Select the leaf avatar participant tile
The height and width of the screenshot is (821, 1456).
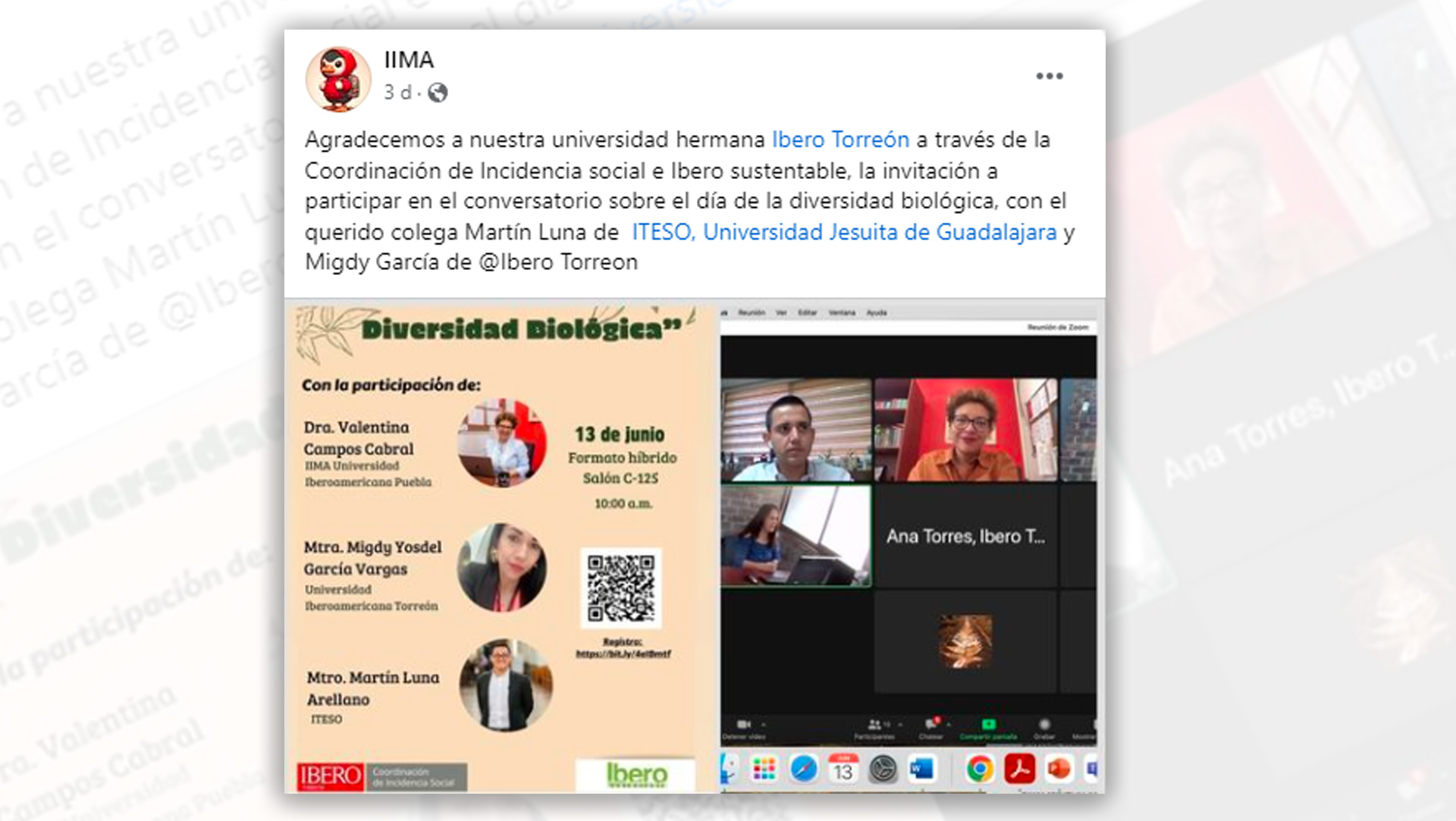pos(965,641)
